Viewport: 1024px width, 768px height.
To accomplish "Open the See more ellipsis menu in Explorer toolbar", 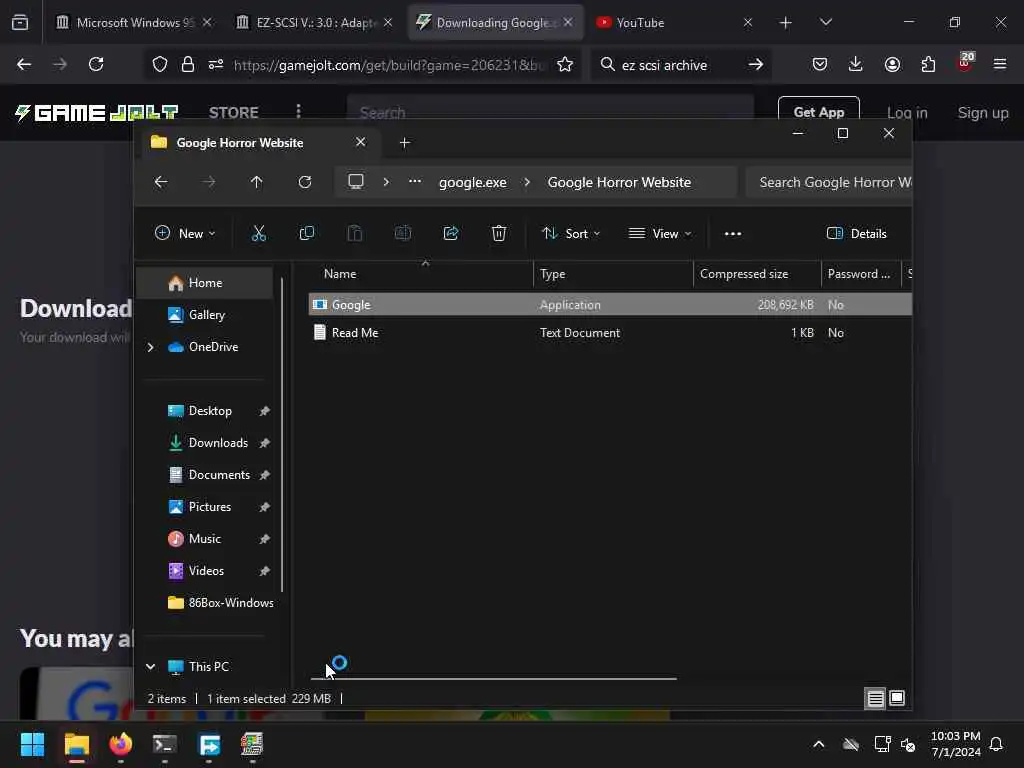I will (x=733, y=233).
